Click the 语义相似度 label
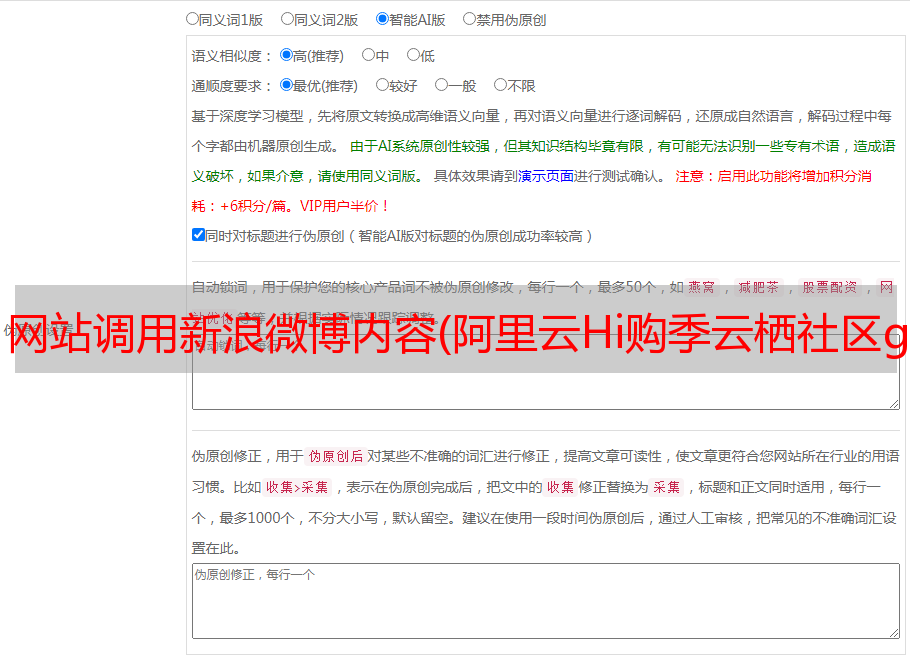The image size is (911, 658). click(x=231, y=56)
